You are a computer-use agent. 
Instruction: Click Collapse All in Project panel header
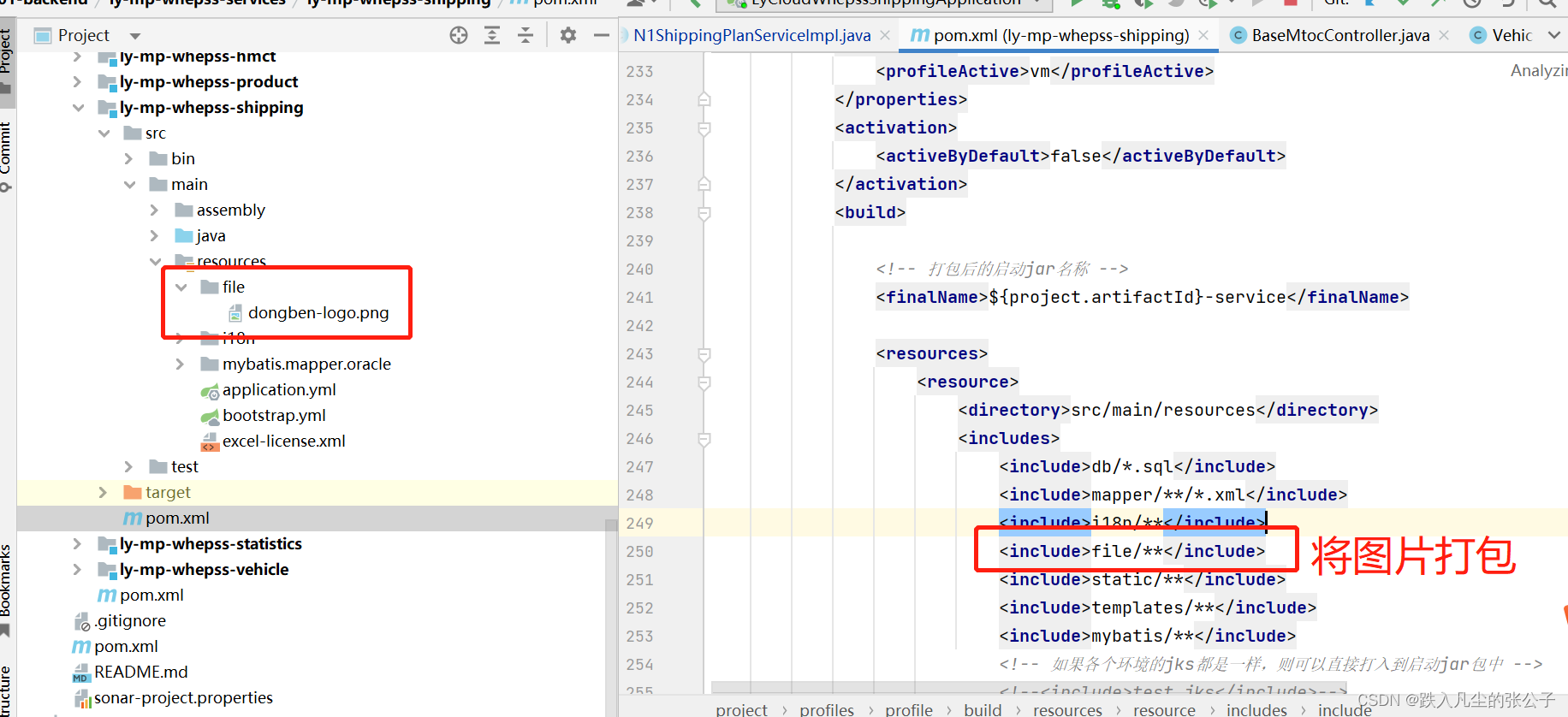pyautogui.click(x=526, y=35)
